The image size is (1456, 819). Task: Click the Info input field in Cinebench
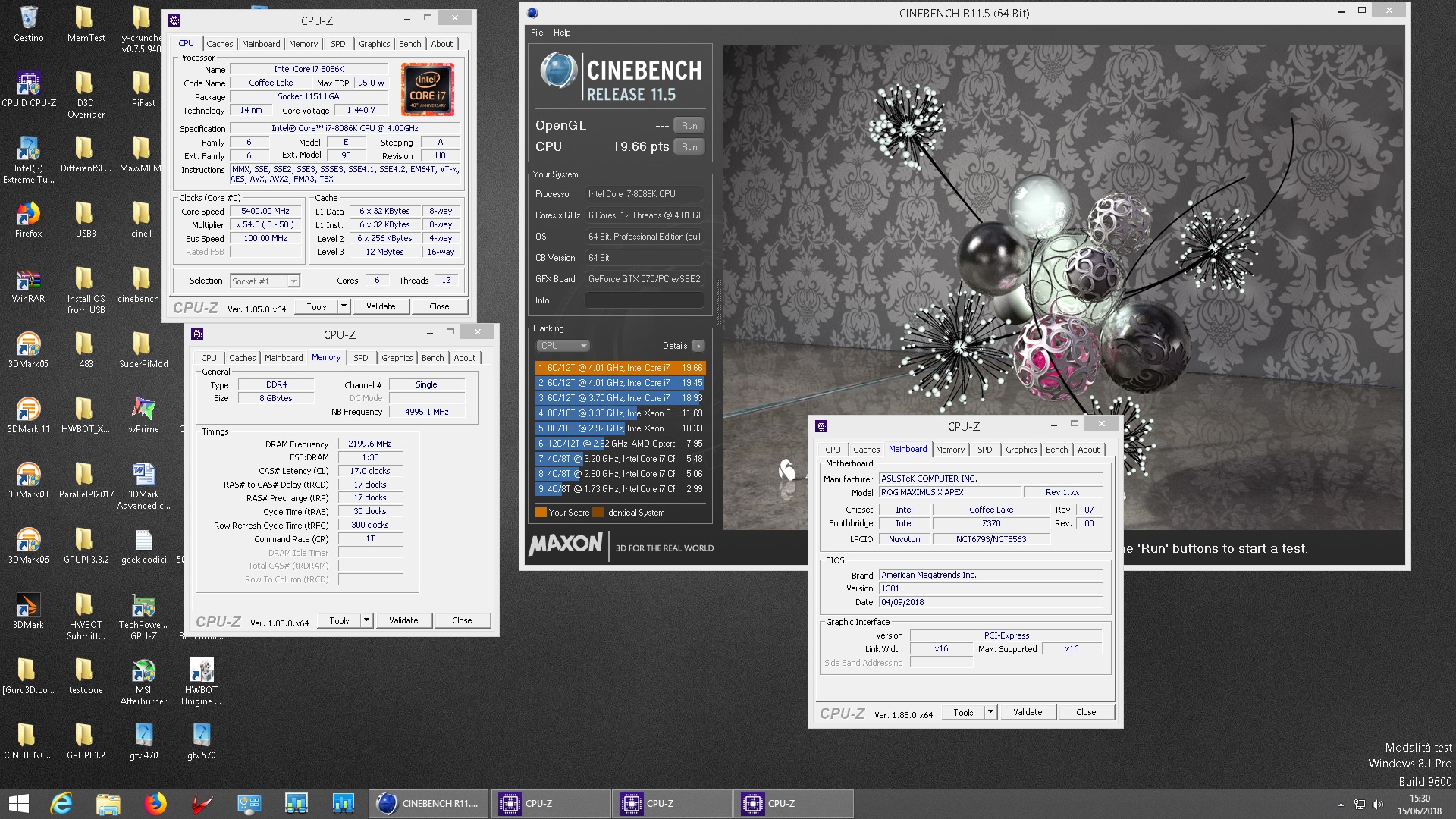[644, 300]
